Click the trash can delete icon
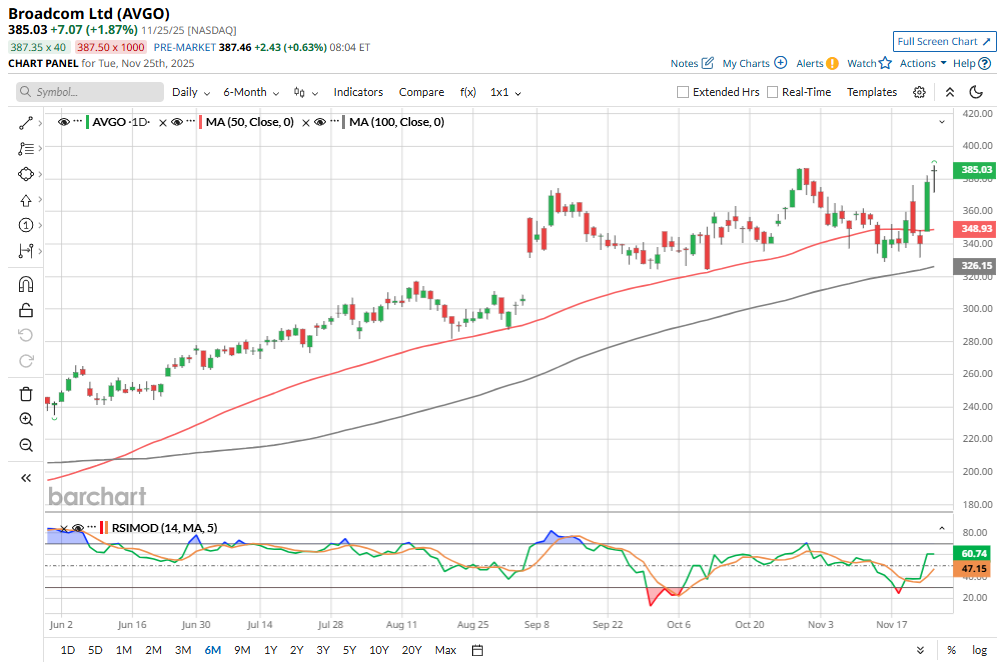 click(x=26, y=394)
